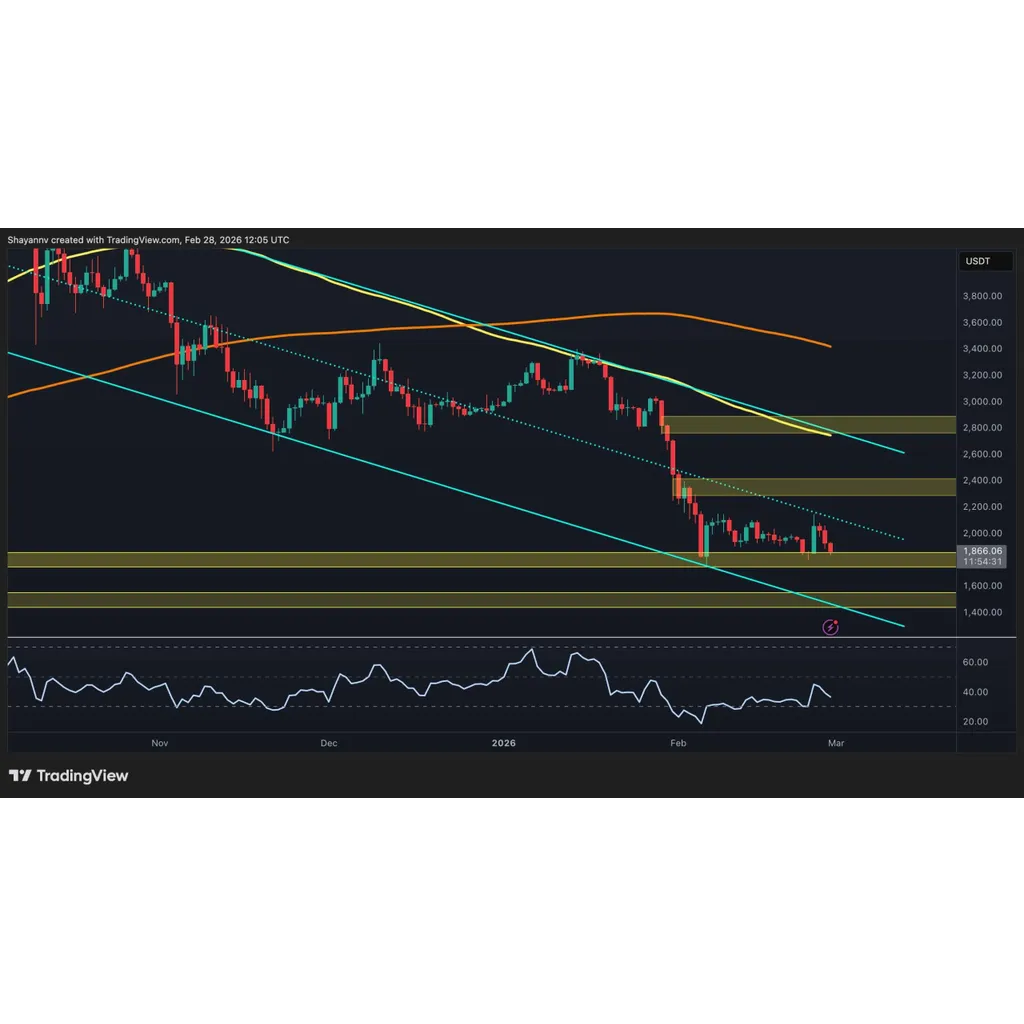Click the 3,600.00 price axis label
Viewport: 1024px width, 1024px height.
click(982, 323)
